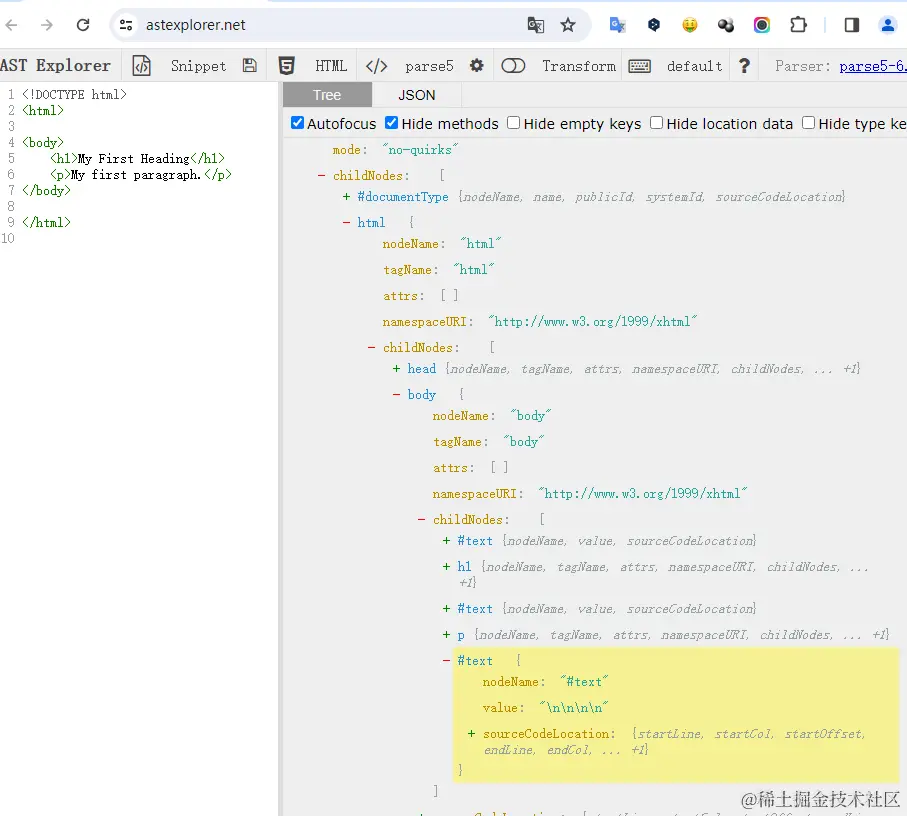Screen dimensions: 907x816
Task: Open the parse5-6 parser link
Action: [x=873, y=66]
